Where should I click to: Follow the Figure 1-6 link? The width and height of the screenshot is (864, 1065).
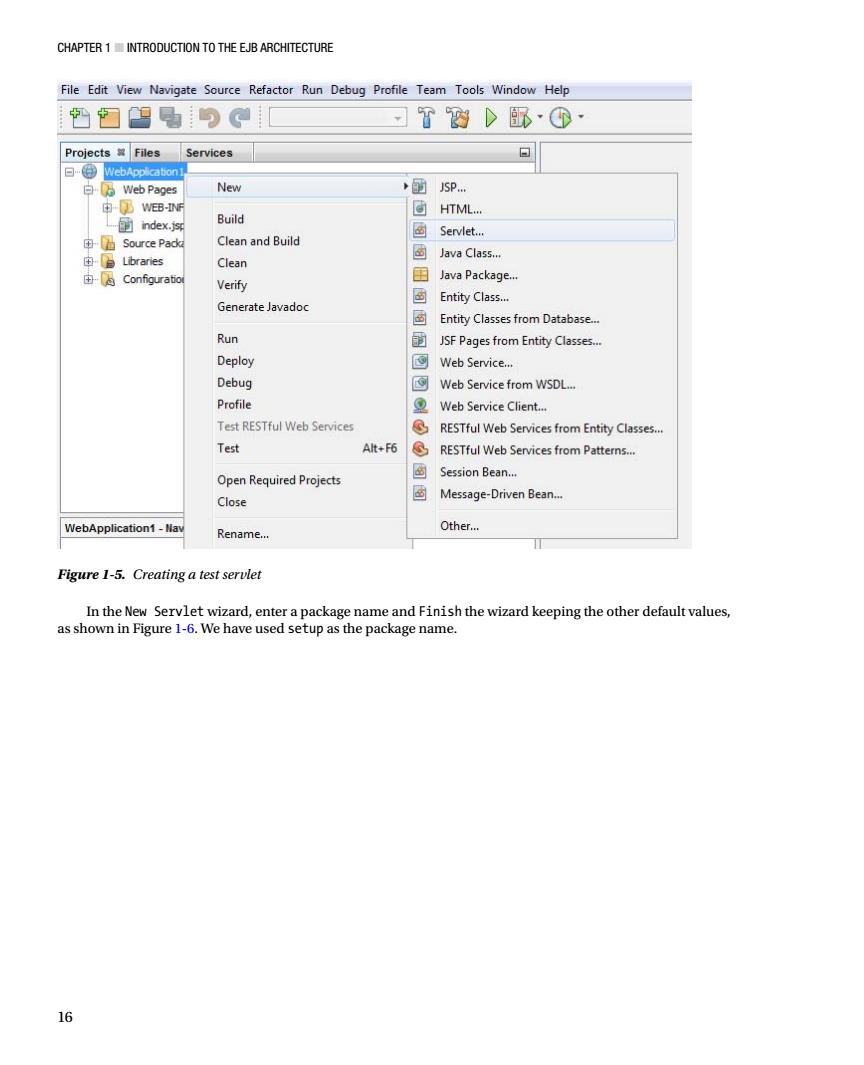click(x=184, y=628)
